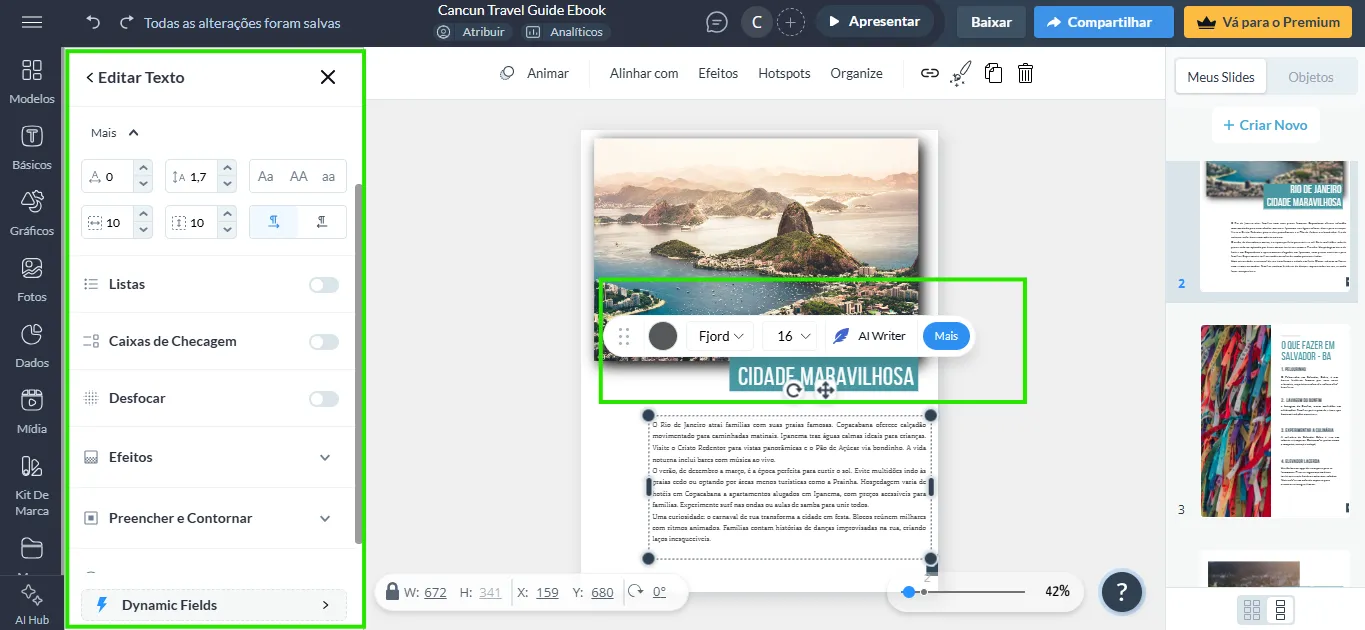This screenshot has height=630, width=1365.
Task: Launch AI Writer from floating toolbar
Action: [x=870, y=336]
